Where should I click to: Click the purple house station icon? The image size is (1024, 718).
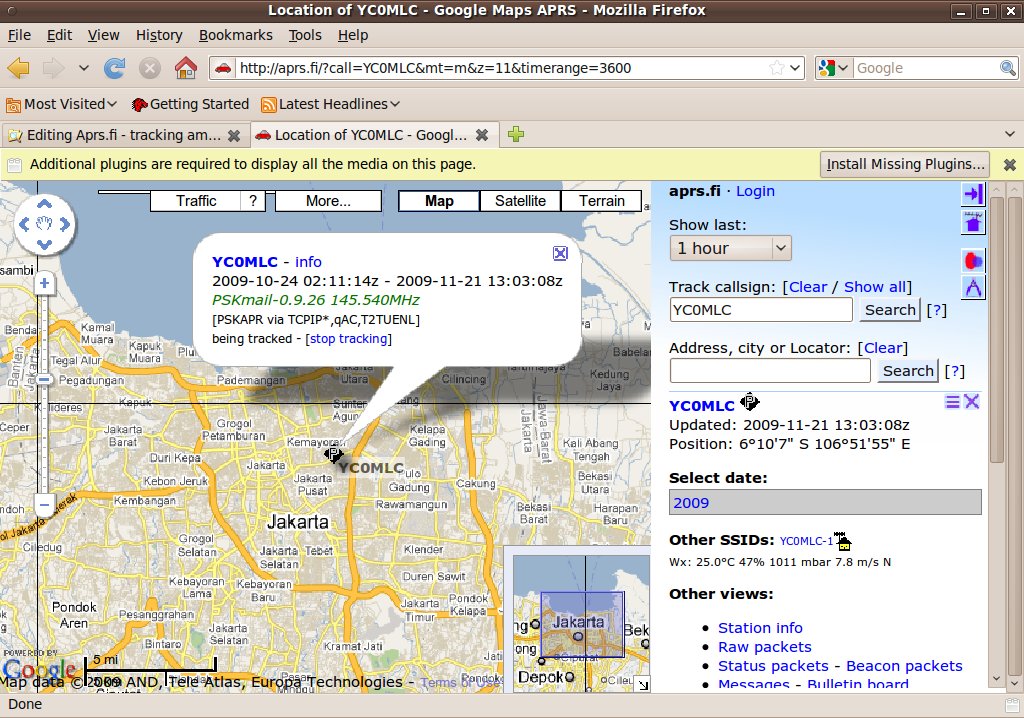tap(973, 222)
